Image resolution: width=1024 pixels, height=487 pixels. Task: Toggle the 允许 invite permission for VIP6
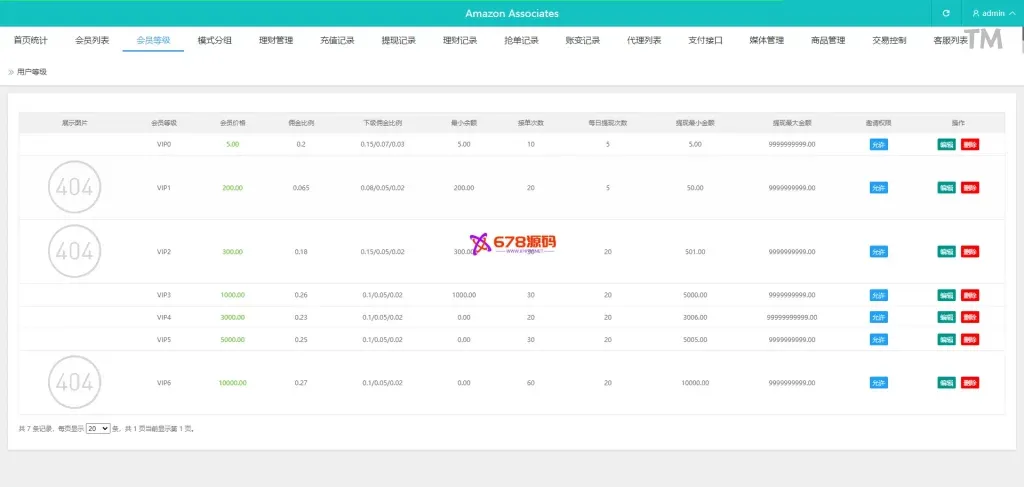[x=878, y=383]
